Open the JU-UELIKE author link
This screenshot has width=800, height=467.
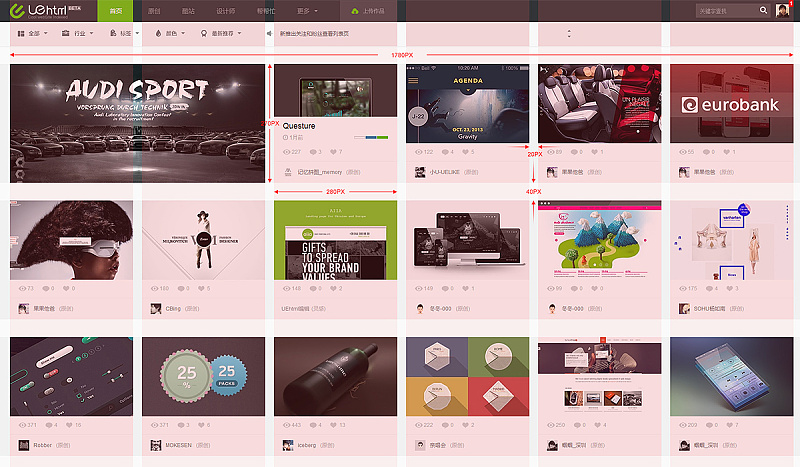click(444, 172)
